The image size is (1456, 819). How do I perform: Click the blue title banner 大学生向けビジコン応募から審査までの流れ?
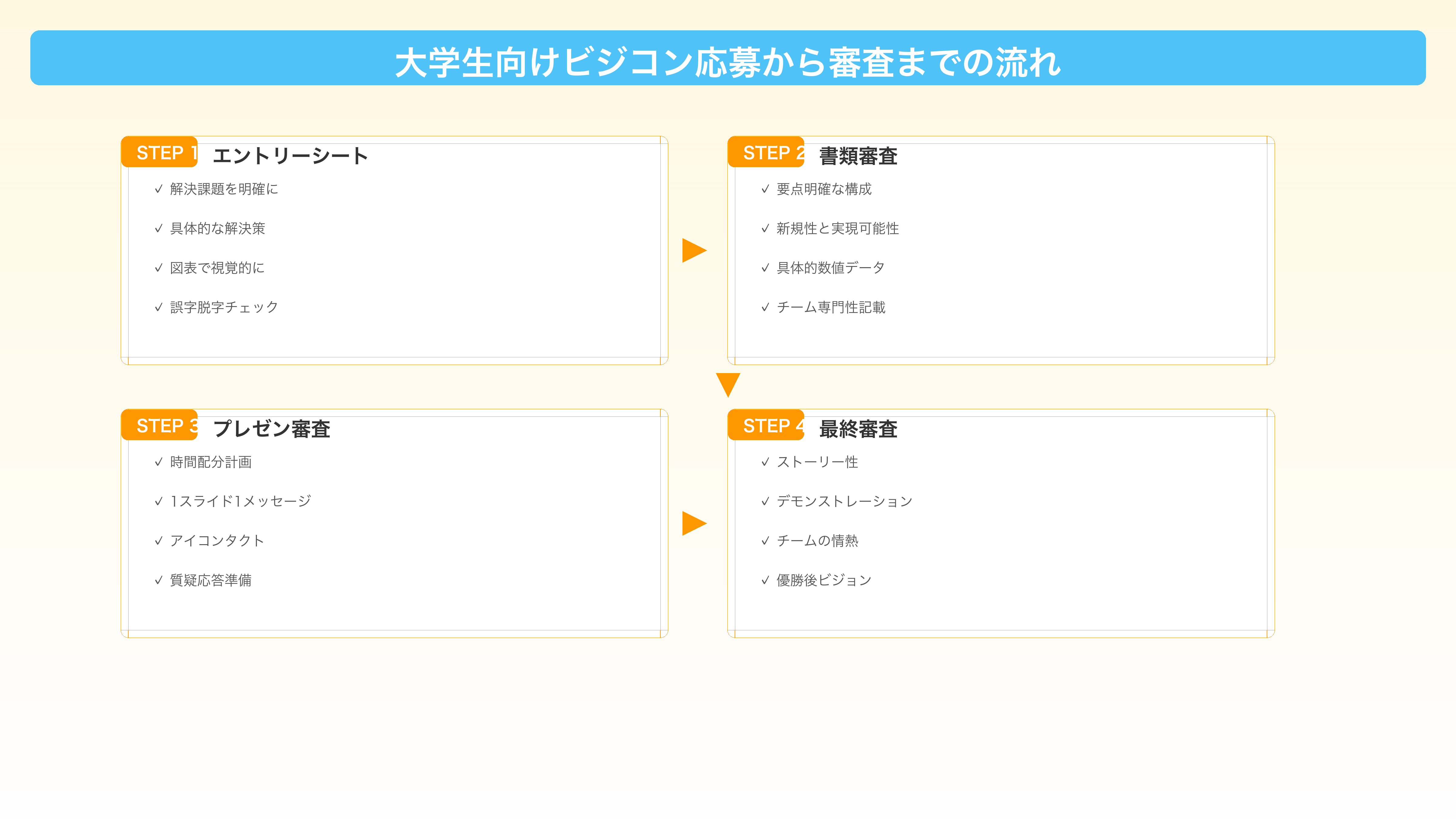coord(728,58)
